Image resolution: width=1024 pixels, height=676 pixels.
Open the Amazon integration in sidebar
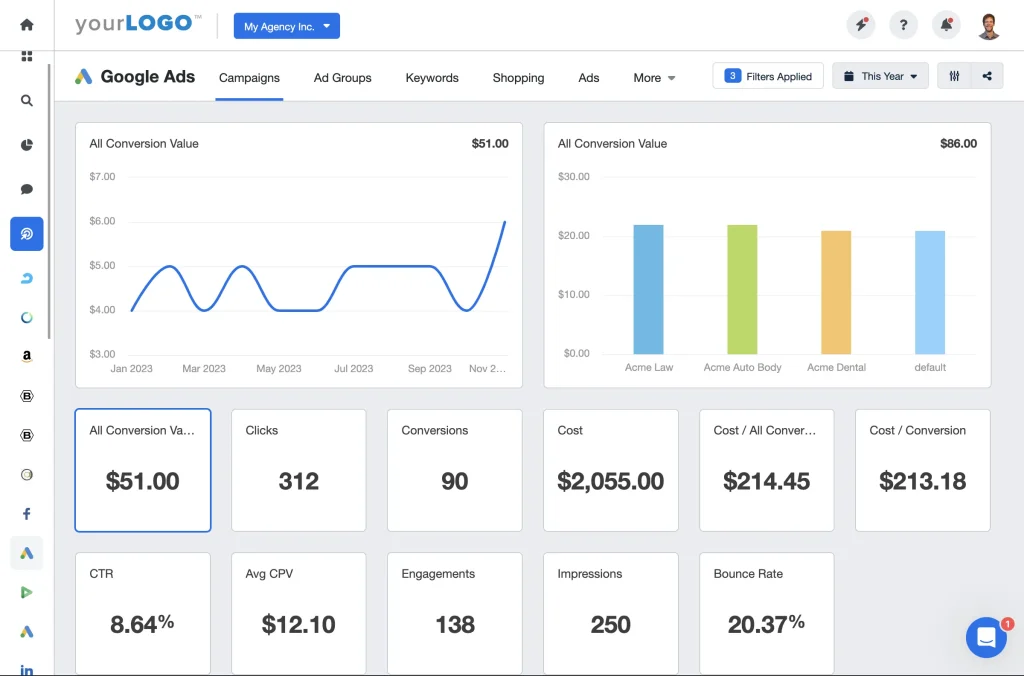[x=27, y=356]
